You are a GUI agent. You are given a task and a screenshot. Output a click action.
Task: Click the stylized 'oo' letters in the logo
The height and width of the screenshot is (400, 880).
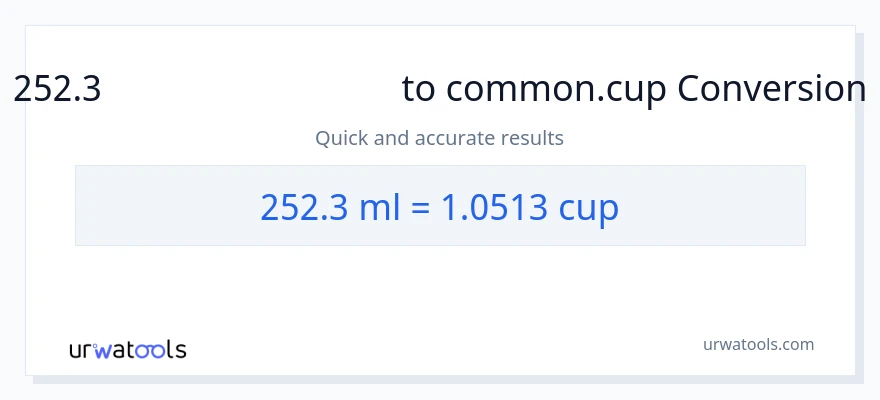tap(148, 350)
